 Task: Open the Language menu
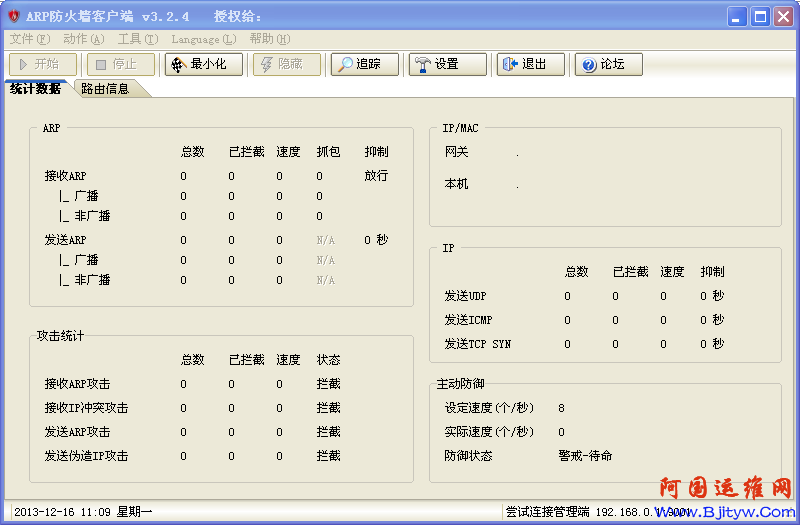pos(203,39)
